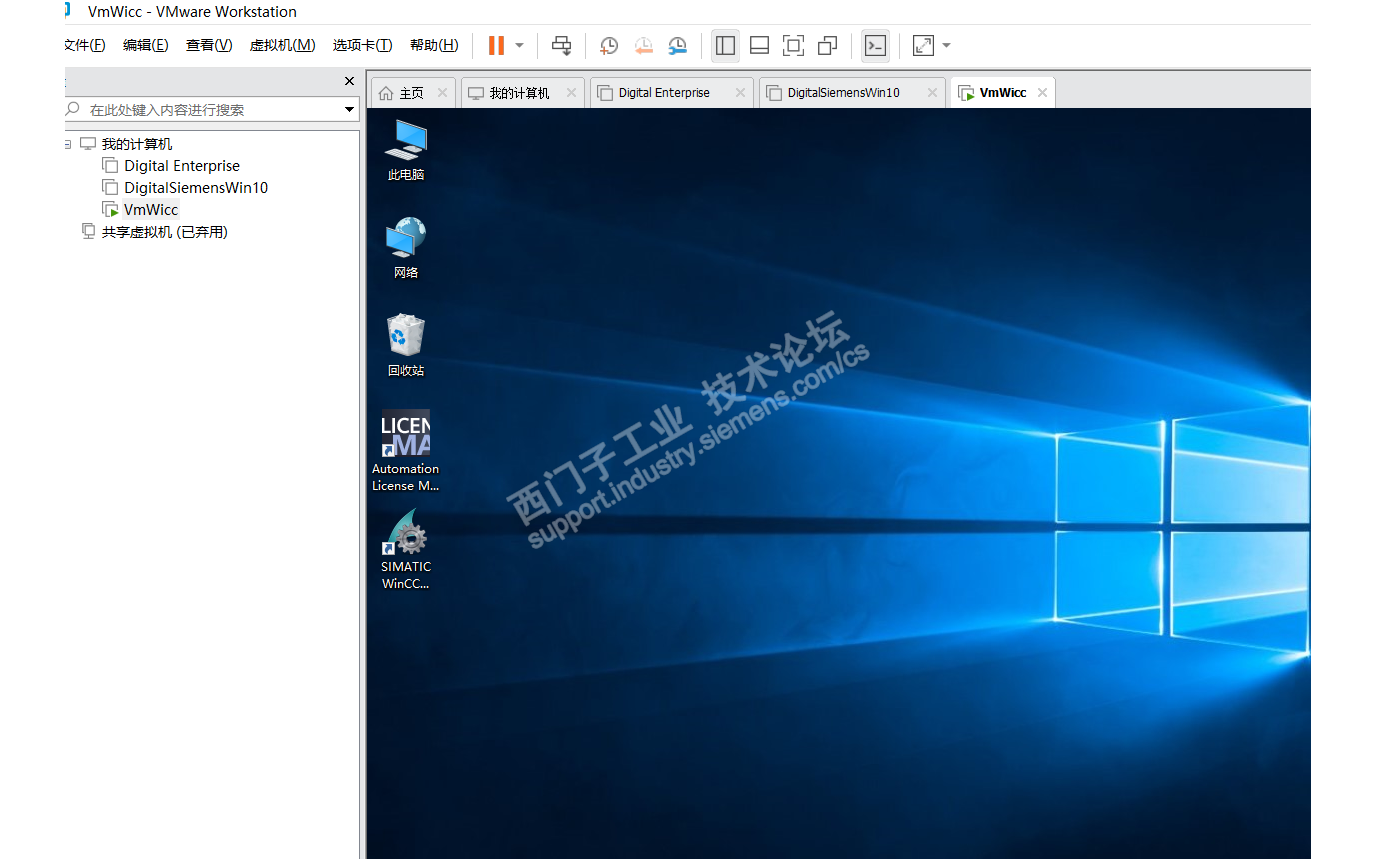Open the 文件(F) menu
Viewport: 1376px width, 859px height.
click(x=85, y=45)
